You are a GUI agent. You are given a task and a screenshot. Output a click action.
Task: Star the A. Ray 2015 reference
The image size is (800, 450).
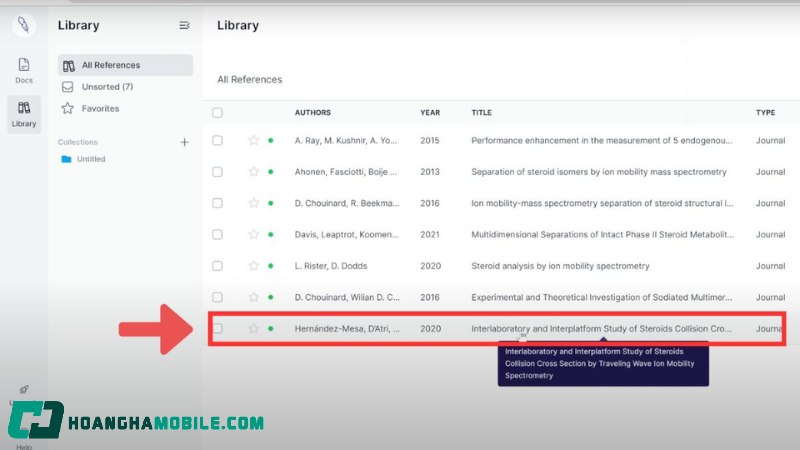[253, 141]
